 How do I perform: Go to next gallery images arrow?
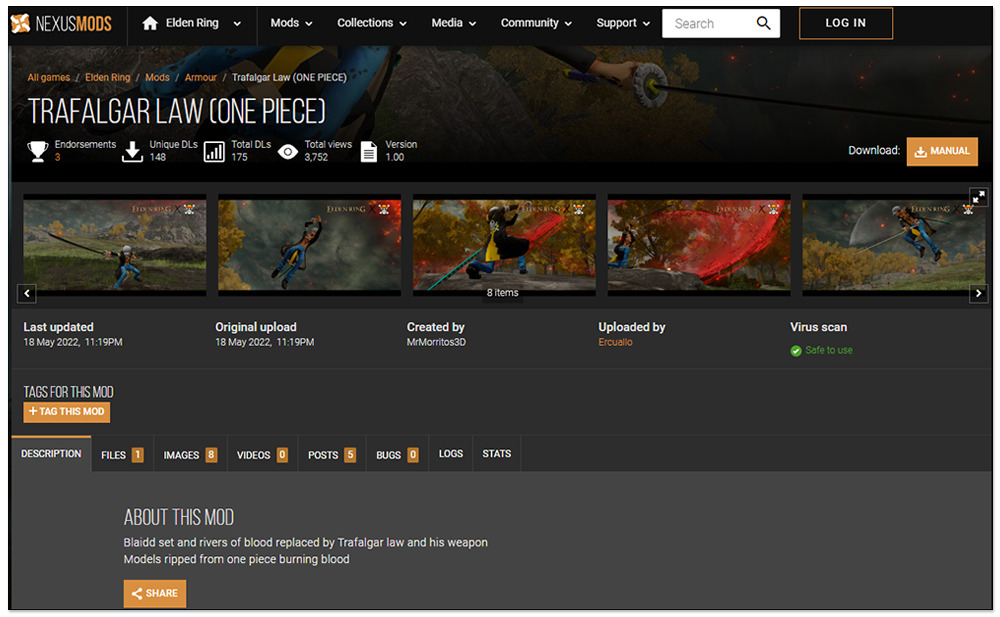(x=978, y=294)
